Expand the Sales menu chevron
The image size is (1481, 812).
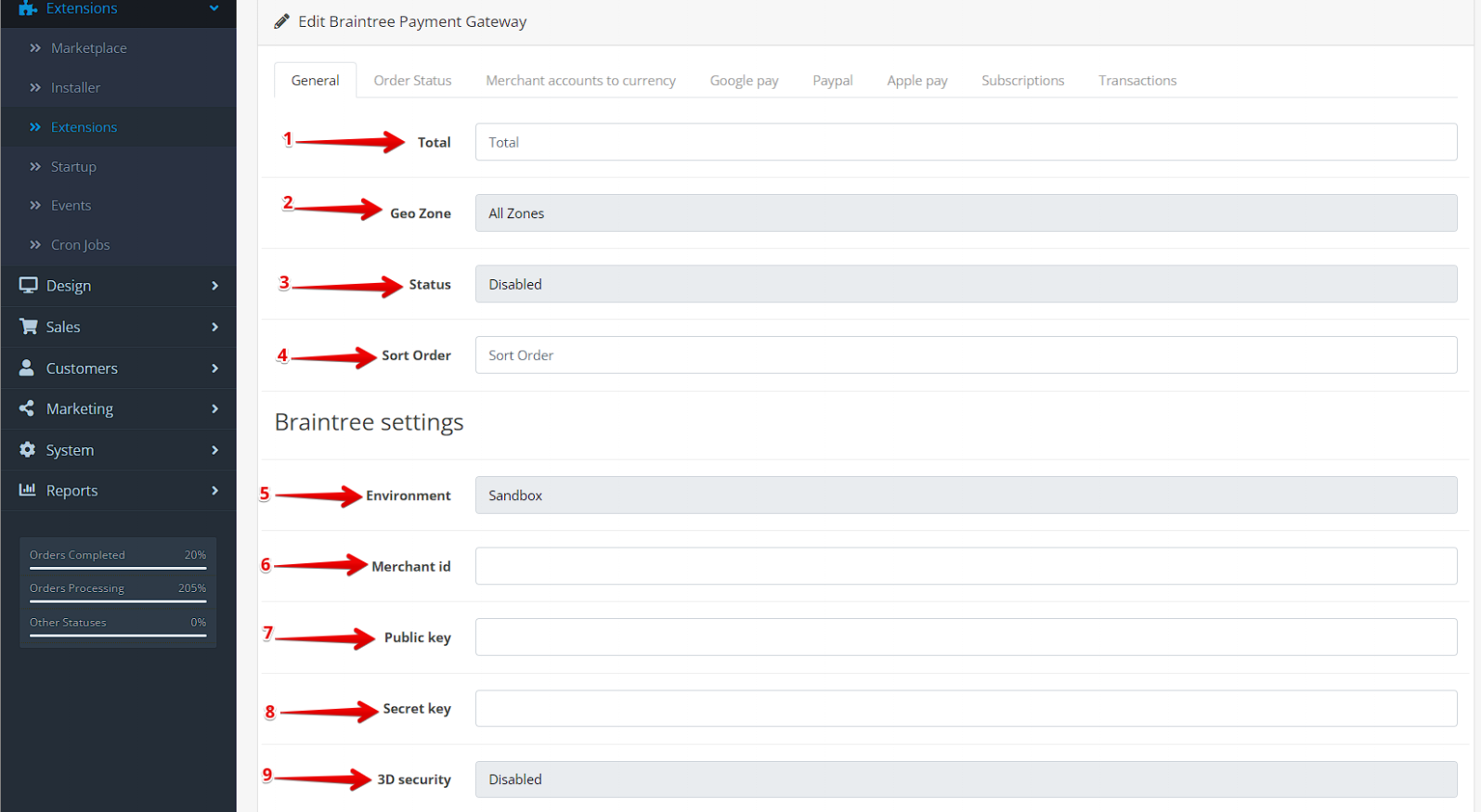[x=214, y=327]
